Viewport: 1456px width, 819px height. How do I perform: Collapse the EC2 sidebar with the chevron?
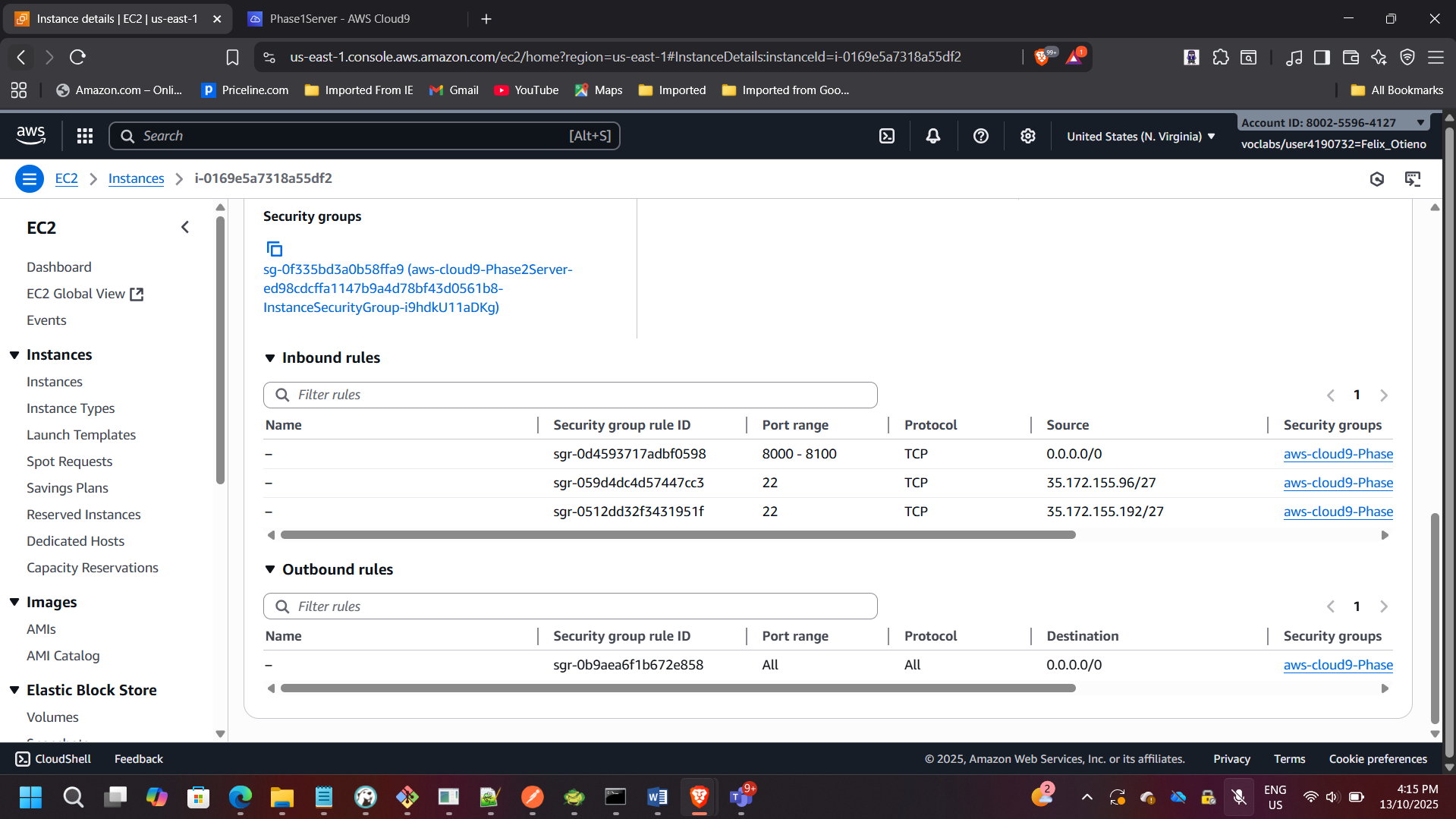click(185, 228)
